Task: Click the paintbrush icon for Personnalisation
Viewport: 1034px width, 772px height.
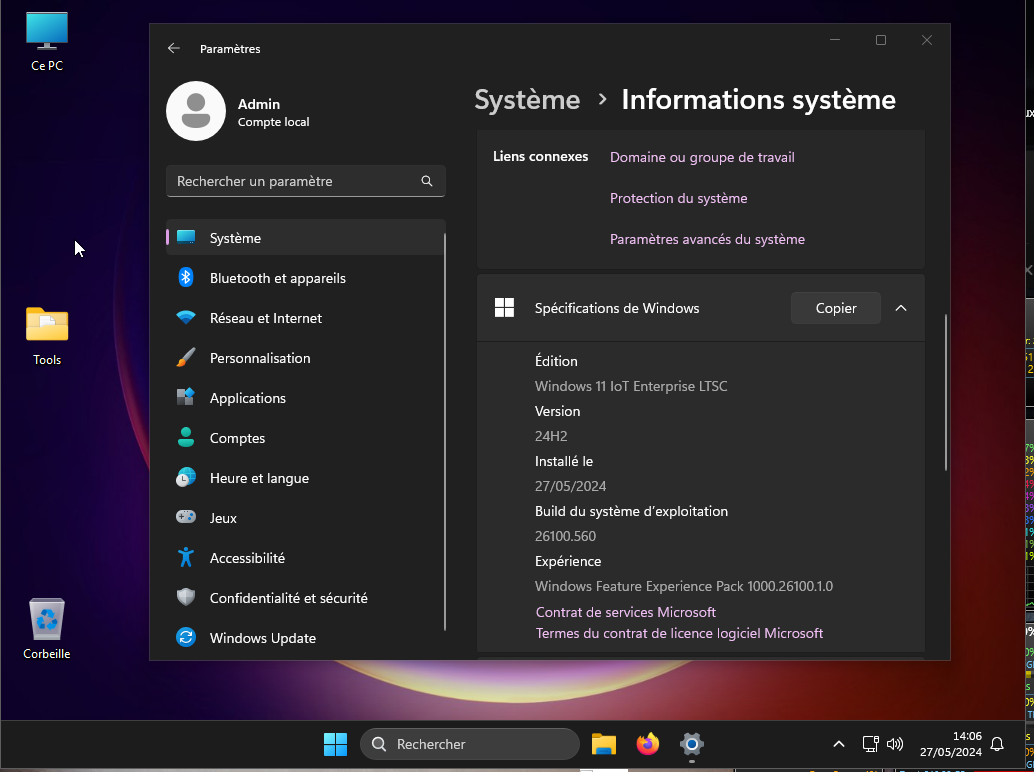Action: (x=186, y=357)
